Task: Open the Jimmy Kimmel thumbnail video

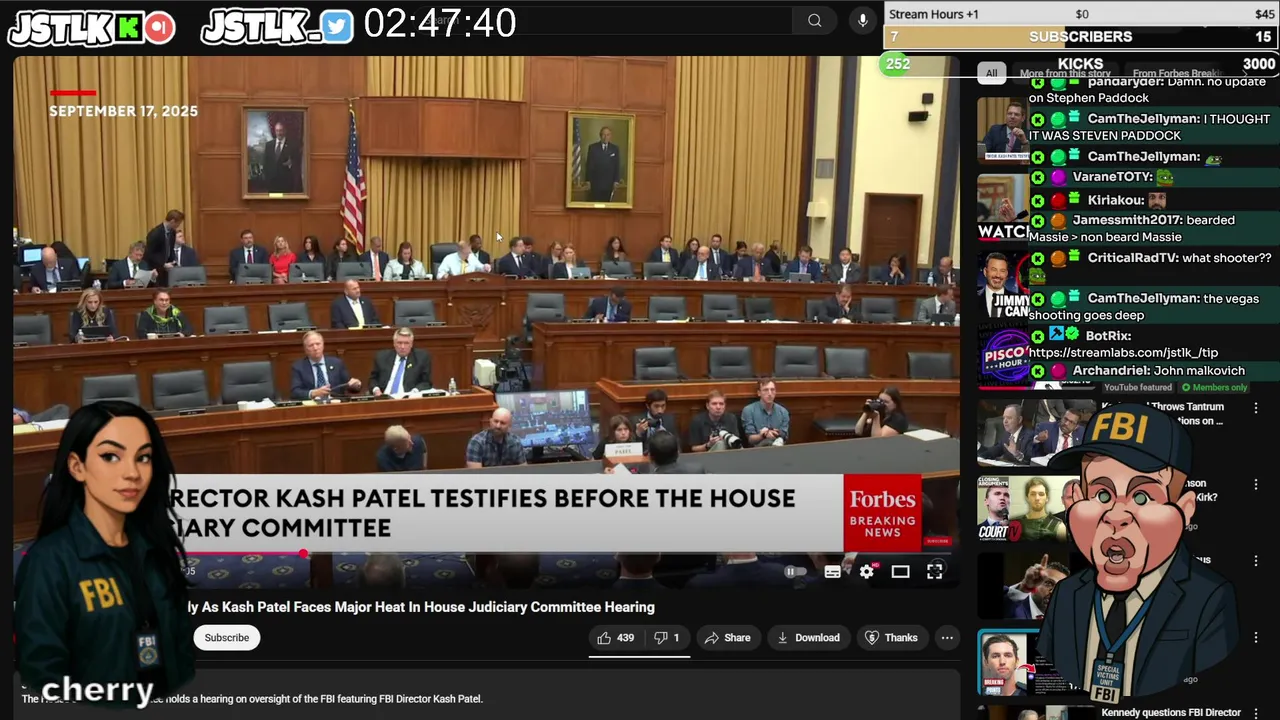Action: point(1002,286)
